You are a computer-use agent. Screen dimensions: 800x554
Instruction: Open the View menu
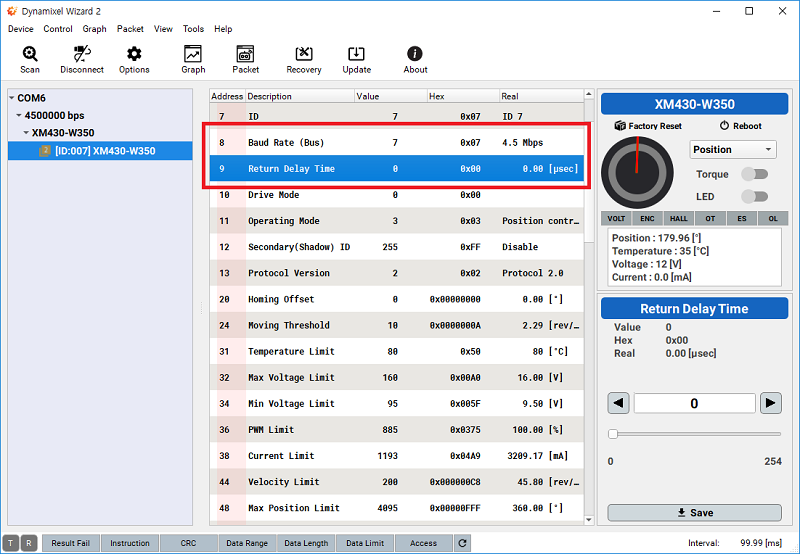coord(163,29)
